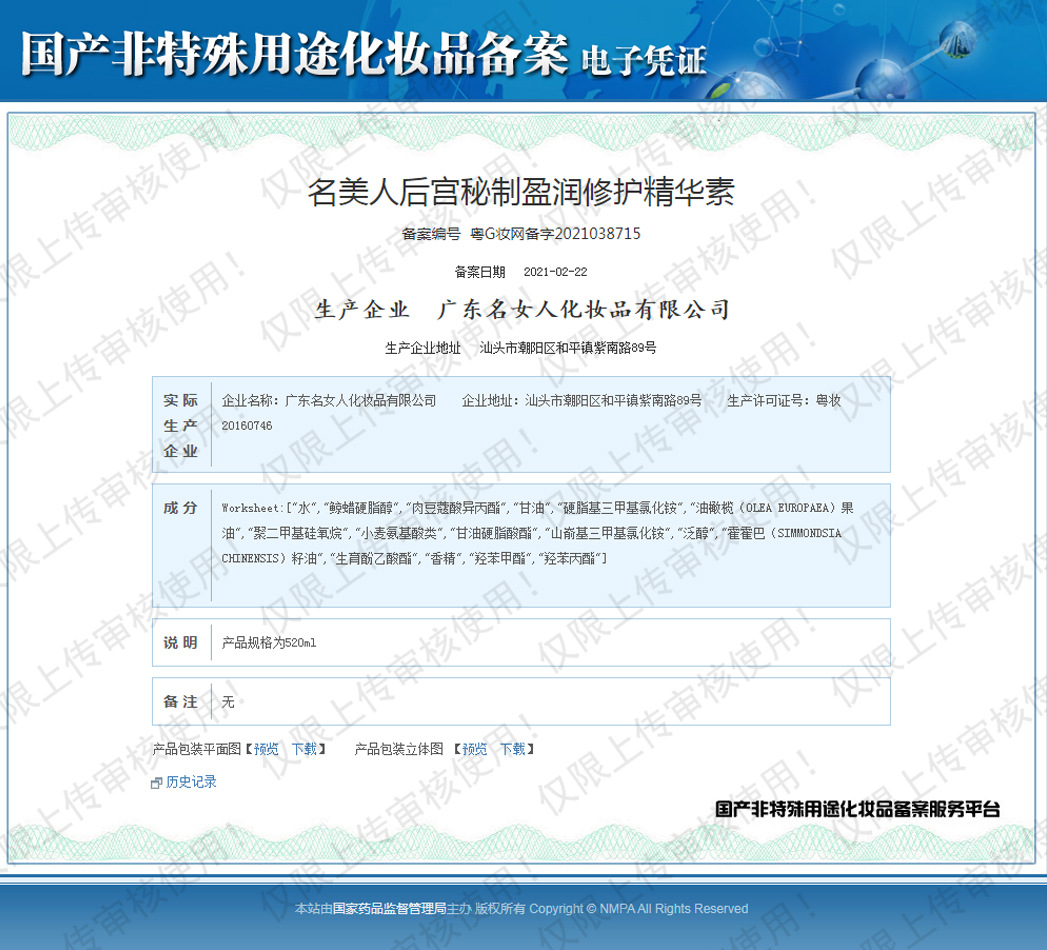Click footer Copyright NMPA All Rights Reserved
The height and width of the screenshot is (950, 1047).
[x=638, y=909]
